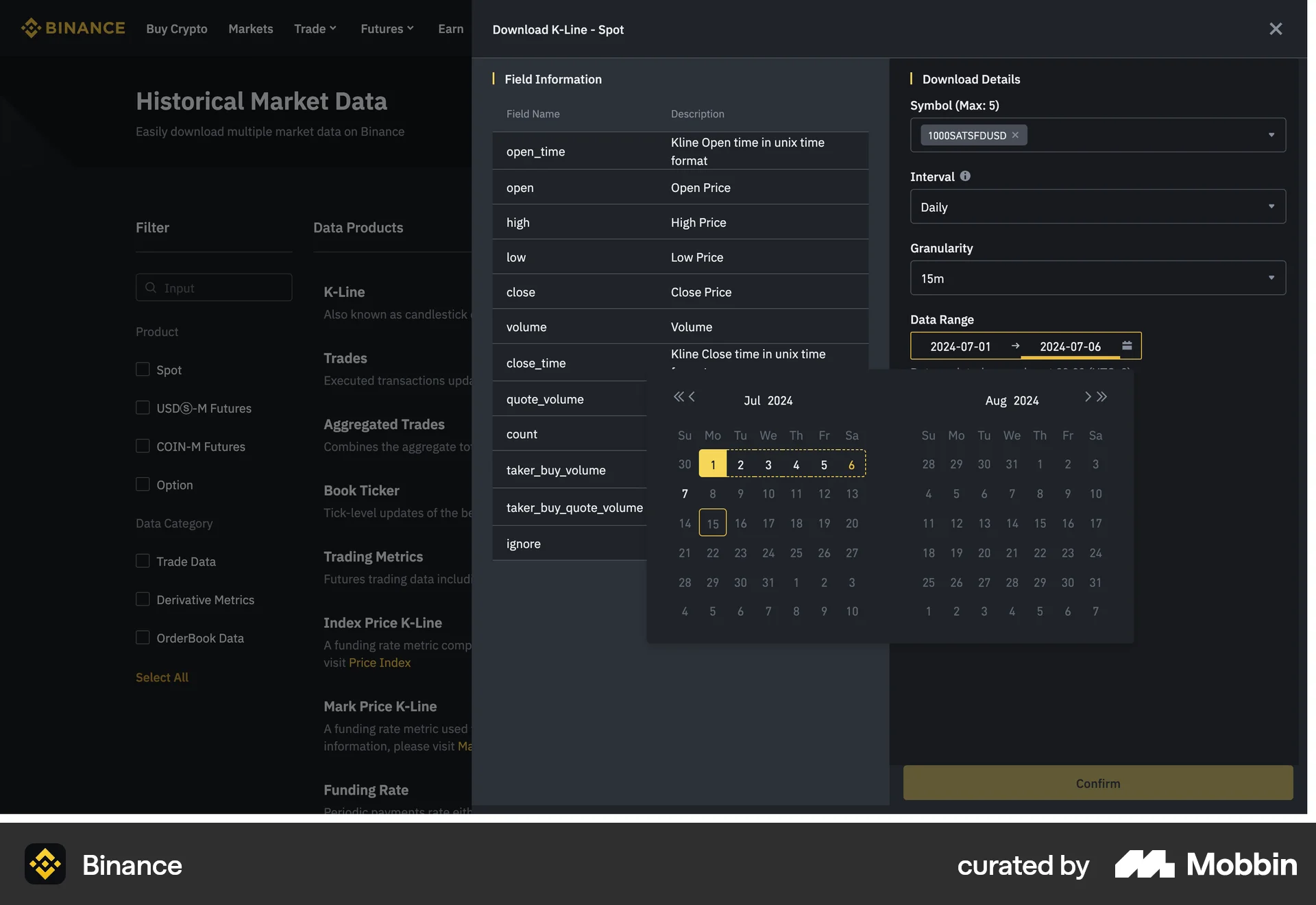Select Markets from the top navigation
The image size is (1316, 905).
250,28
